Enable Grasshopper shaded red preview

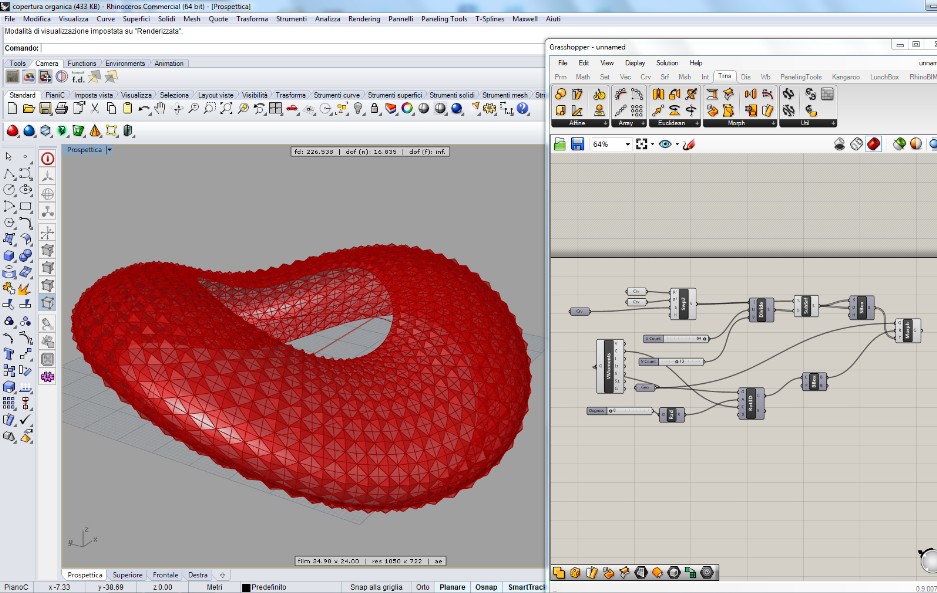click(874, 144)
